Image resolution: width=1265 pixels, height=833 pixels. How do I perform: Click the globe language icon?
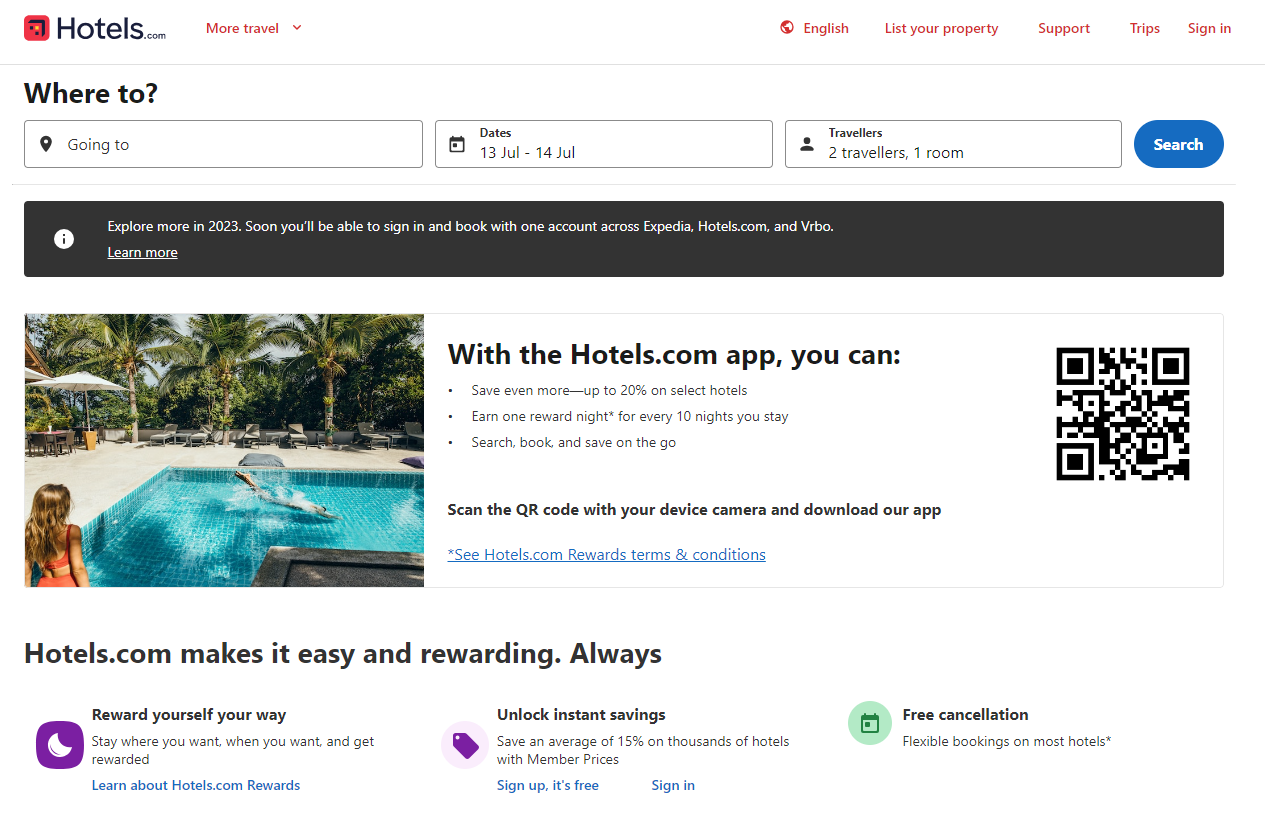point(787,28)
